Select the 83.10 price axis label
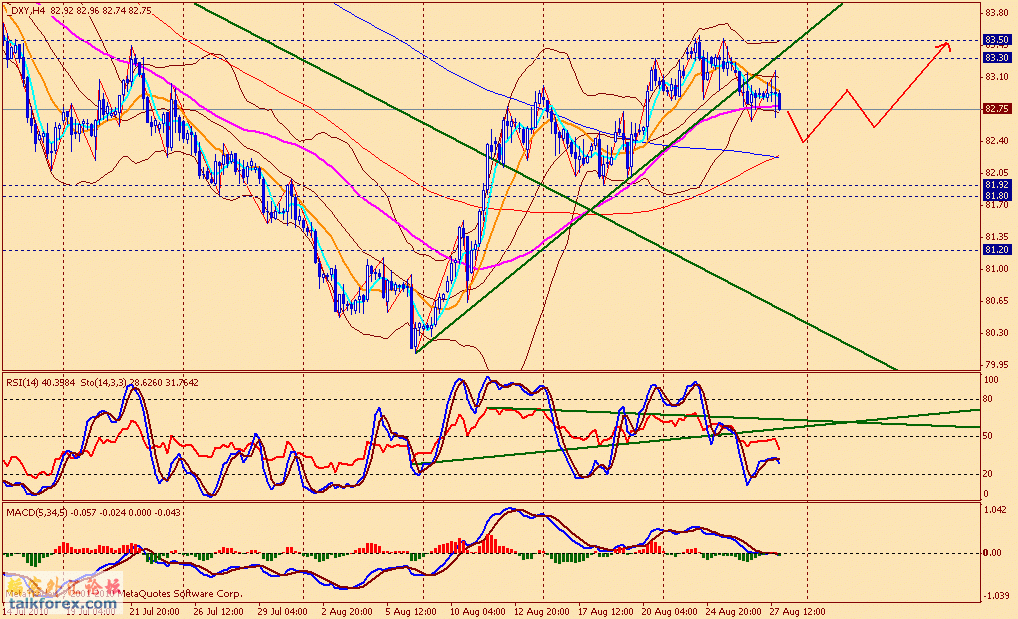The image size is (1018, 619). [997, 77]
